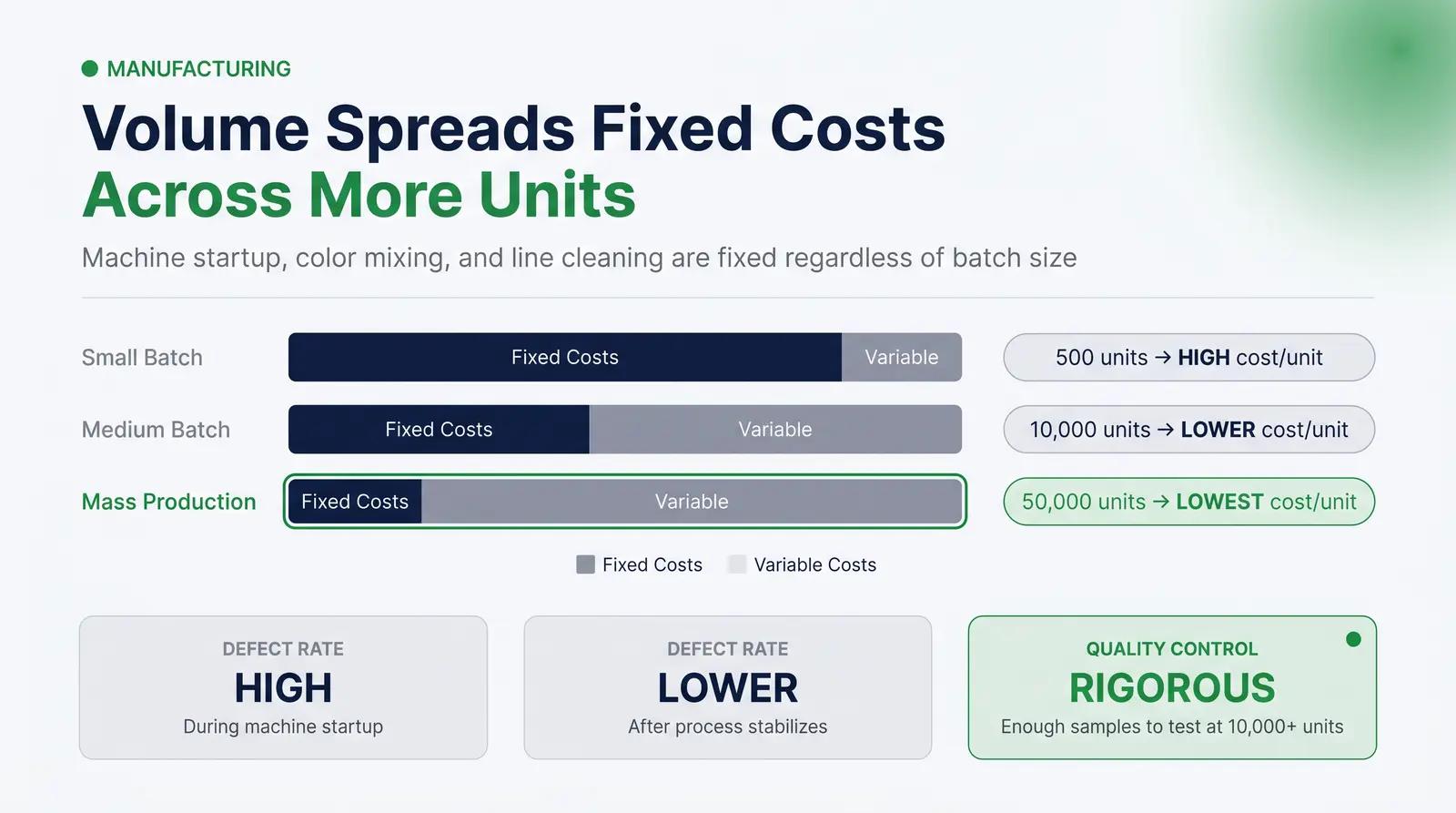Open the Defect Rate LOWER card
Image resolution: width=1456 pixels, height=813 pixels.
[x=728, y=687]
